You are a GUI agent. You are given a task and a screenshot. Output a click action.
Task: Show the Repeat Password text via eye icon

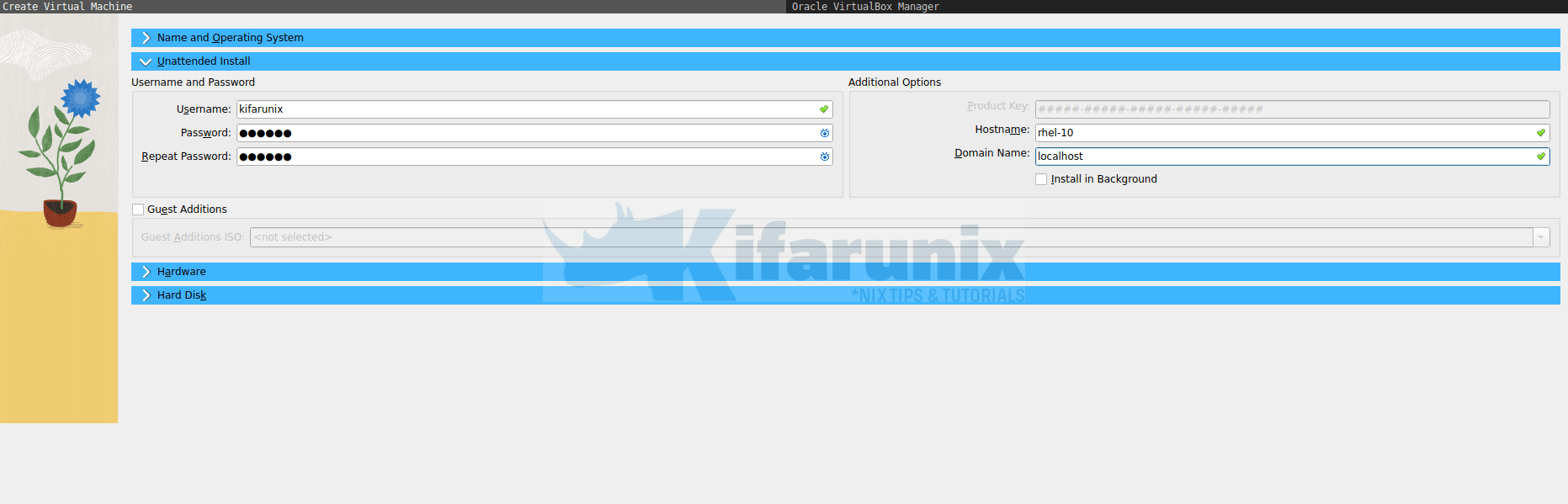pyautogui.click(x=825, y=157)
